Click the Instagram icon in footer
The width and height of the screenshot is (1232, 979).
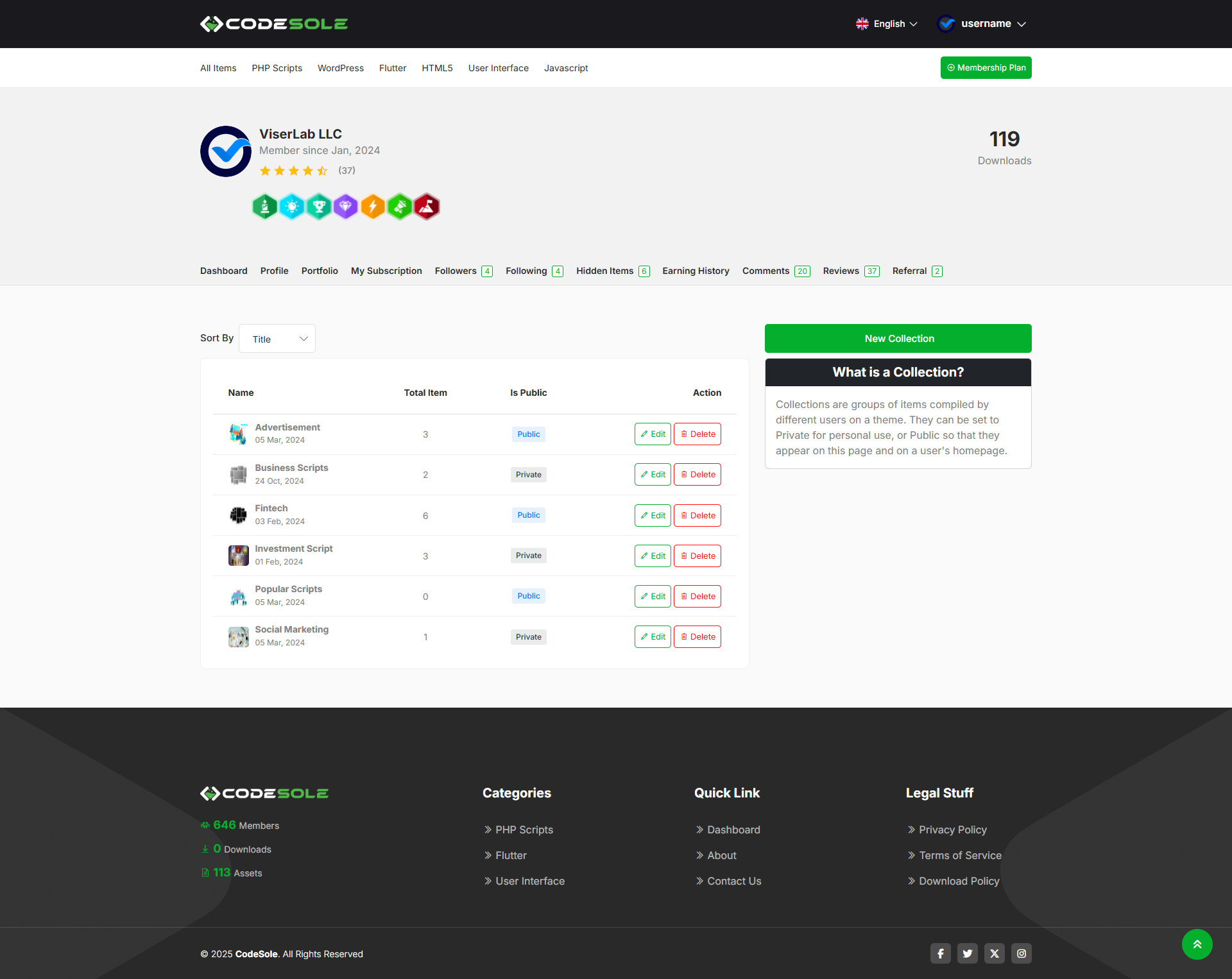click(1021, 953)
